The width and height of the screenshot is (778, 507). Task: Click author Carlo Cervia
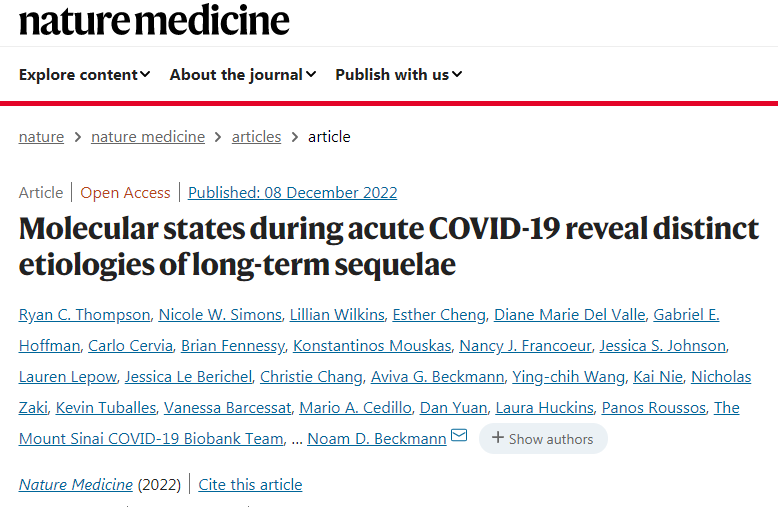coord(130,346)
